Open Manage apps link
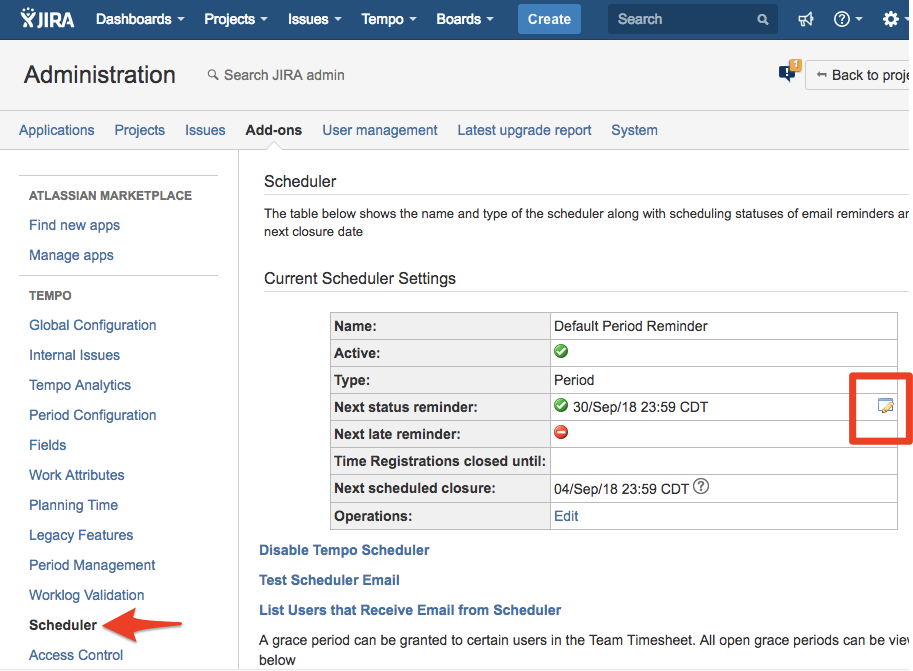Screen dimensions: 913x671 click(72, 255)
